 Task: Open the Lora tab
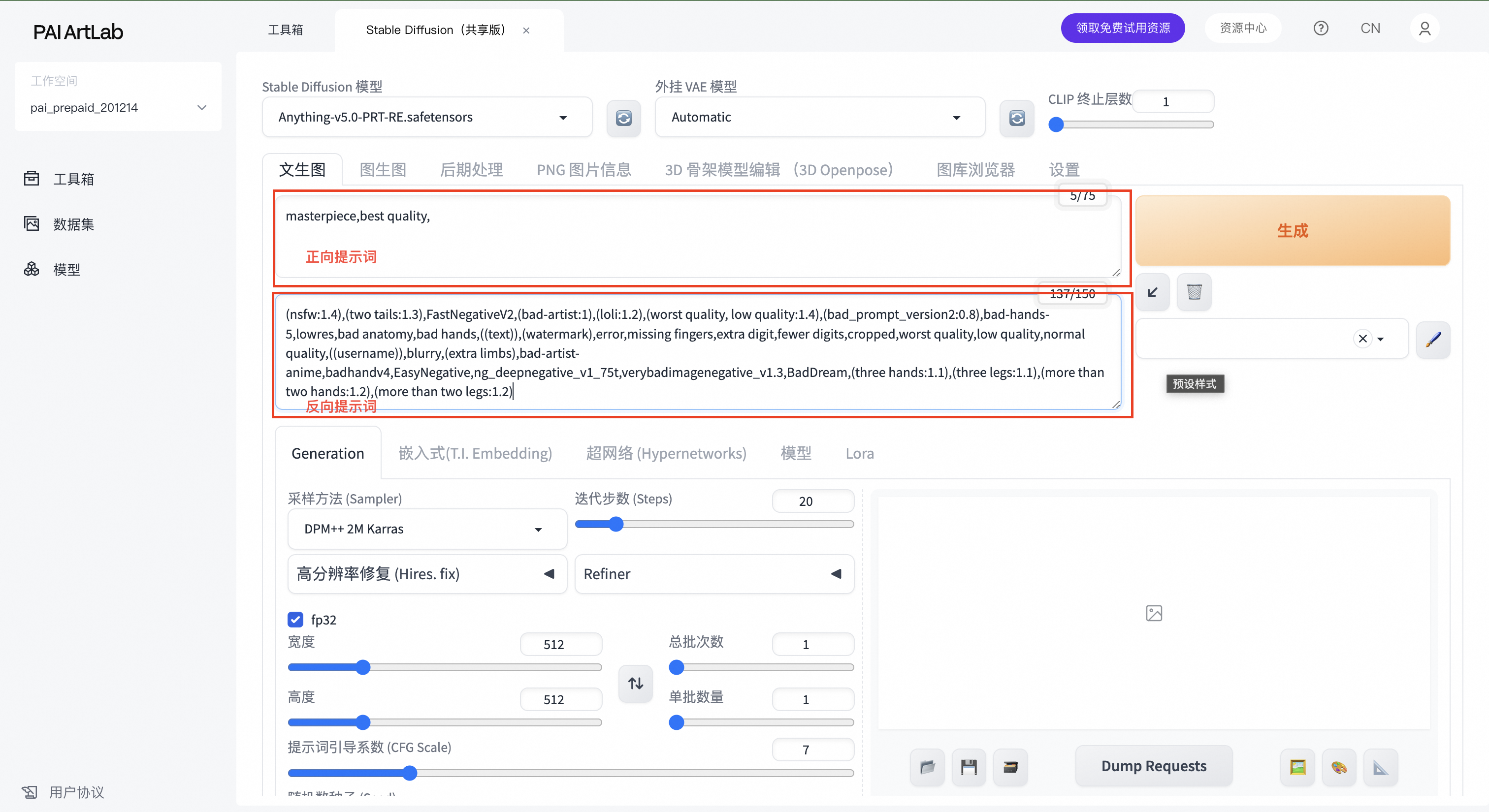coord(859,453)
